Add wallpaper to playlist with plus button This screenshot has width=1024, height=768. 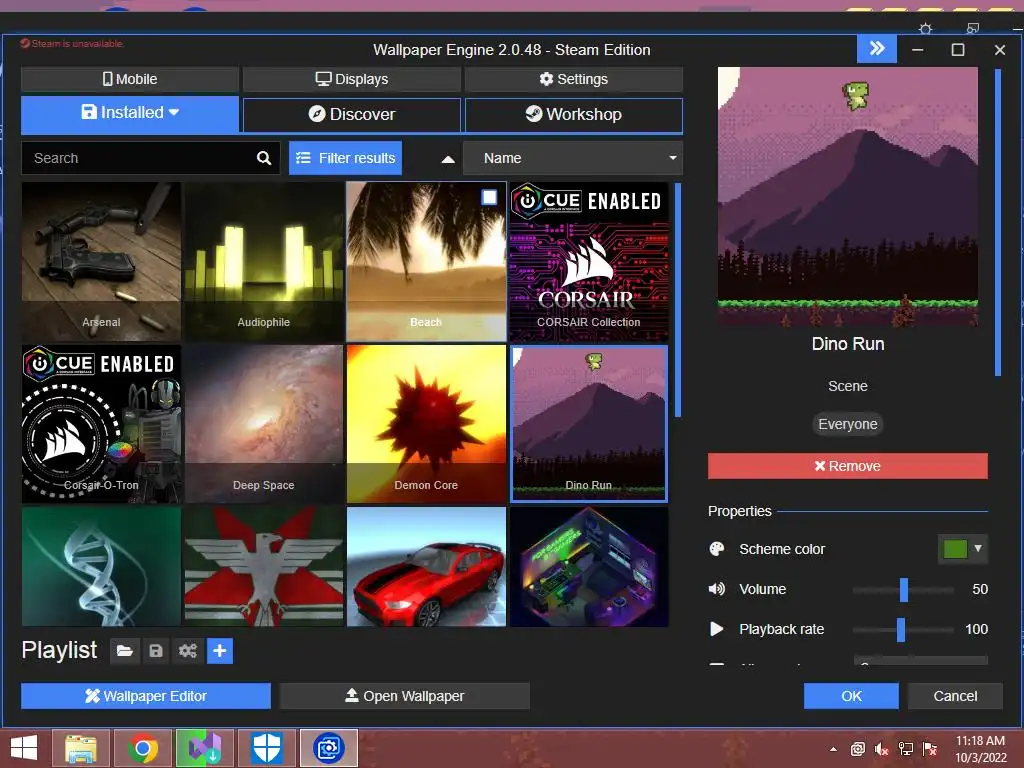(220, 651)
